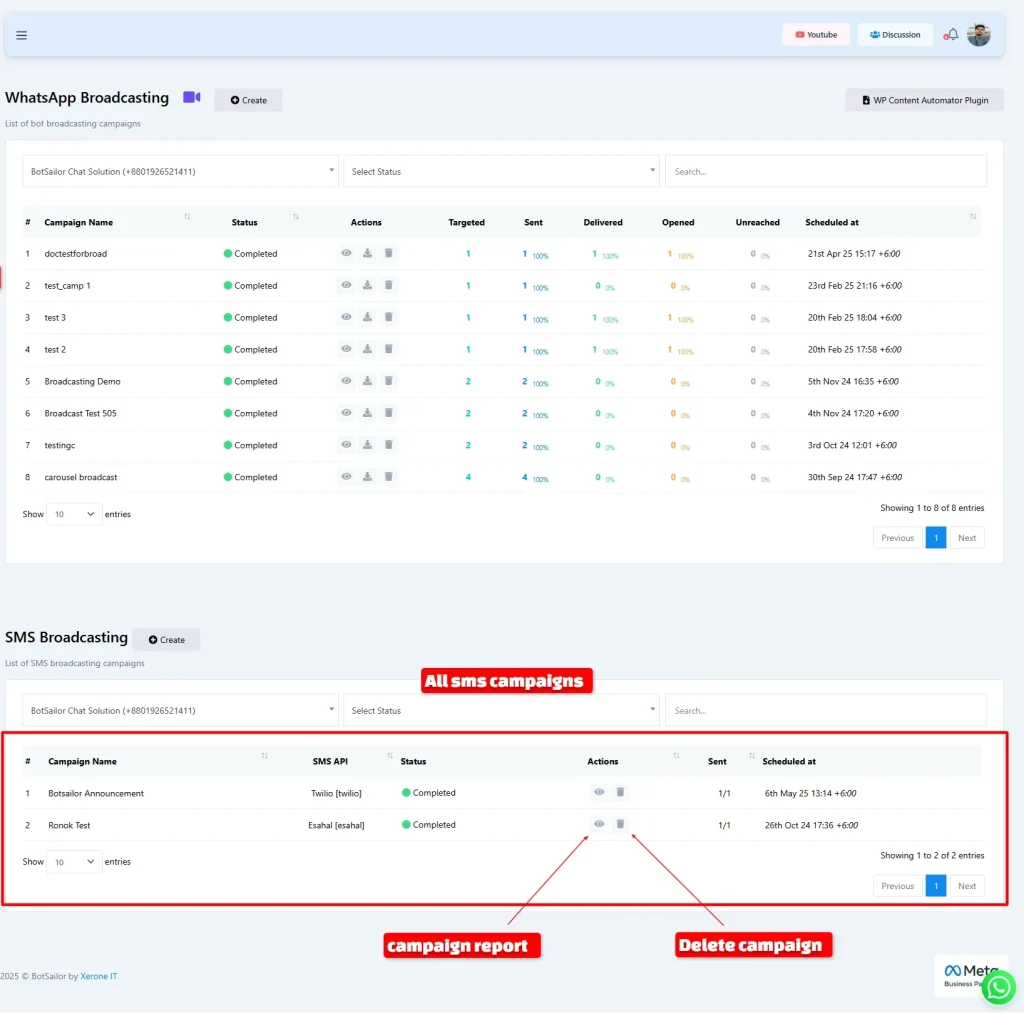The width and height of the screenshot is (1024, 1013).
Task: Open SMS section account selector dropdown
Action: (180, 711)
